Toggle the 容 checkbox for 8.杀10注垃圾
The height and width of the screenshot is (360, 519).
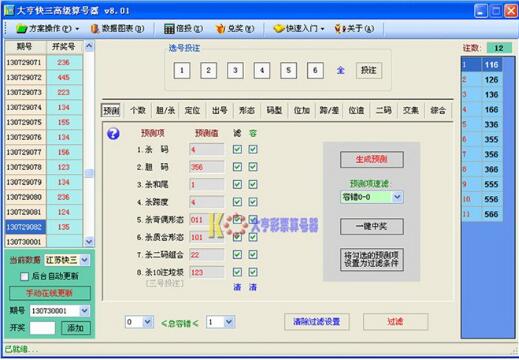[253, 272]
